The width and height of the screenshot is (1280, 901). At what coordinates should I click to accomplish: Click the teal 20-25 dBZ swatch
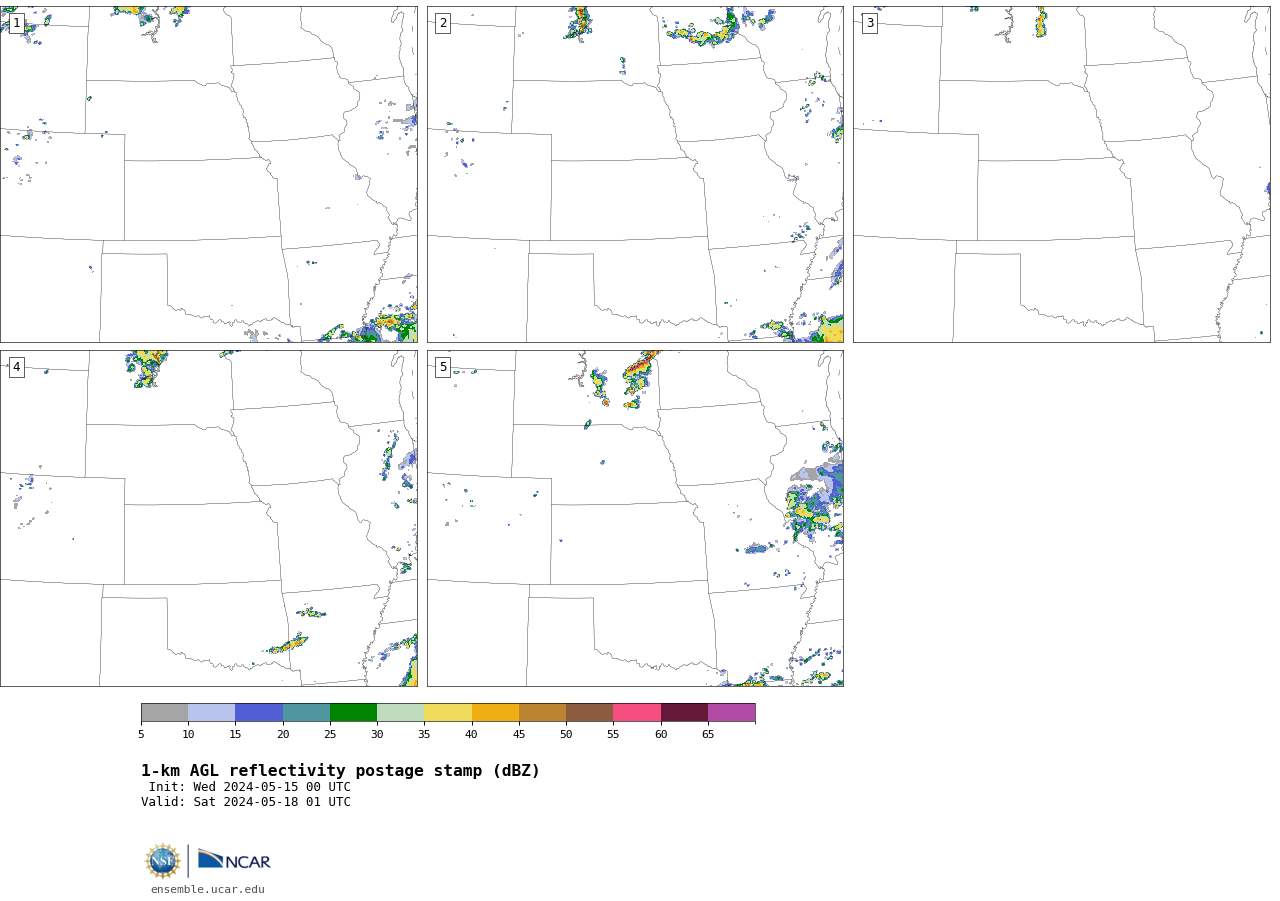(306, 713)
